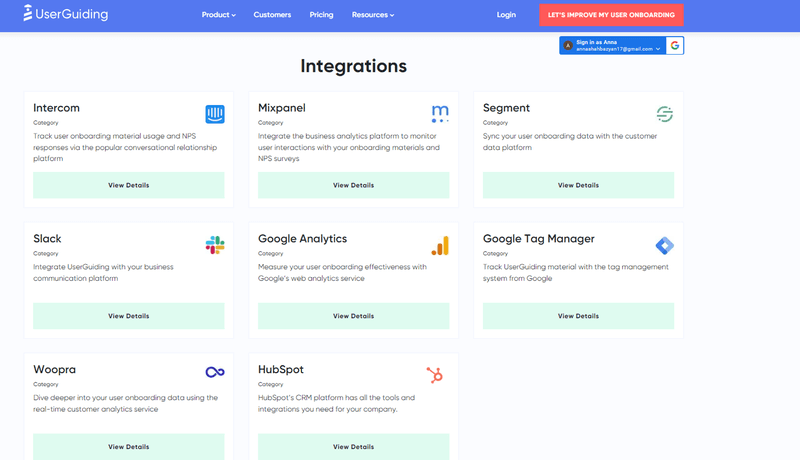800x460 pixels.
Task: Click Slack's business communication platform description
Action: [x=103, y=273]
